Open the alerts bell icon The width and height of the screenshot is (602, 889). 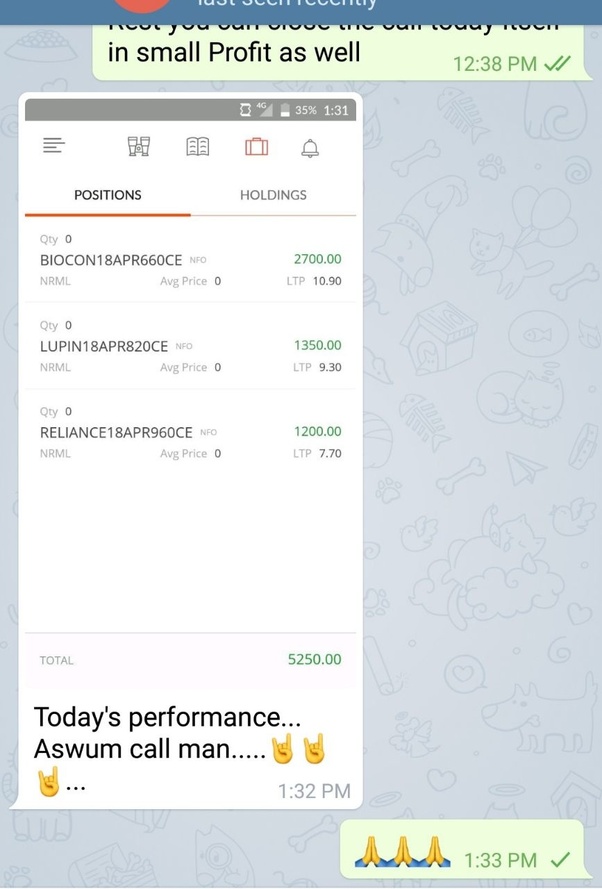[310, 146]
